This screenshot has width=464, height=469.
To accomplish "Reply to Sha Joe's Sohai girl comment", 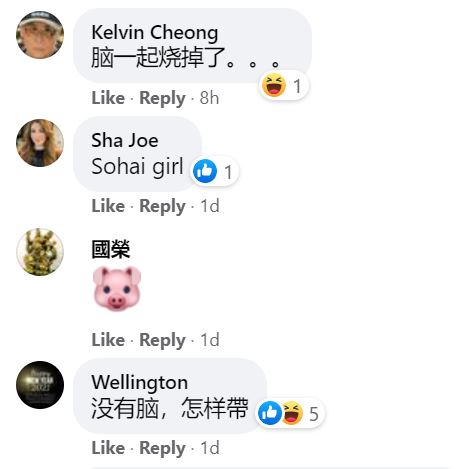I will coord(162,206).
